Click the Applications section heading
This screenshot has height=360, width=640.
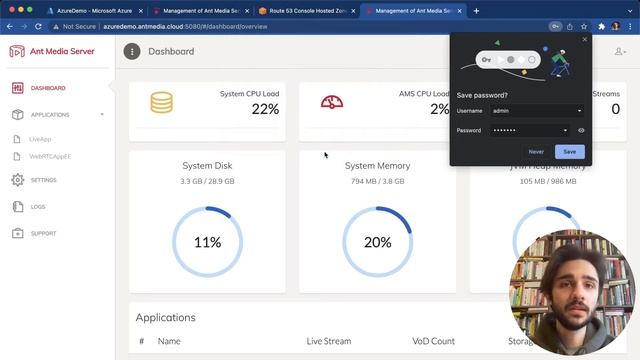[x=165, y=318]
